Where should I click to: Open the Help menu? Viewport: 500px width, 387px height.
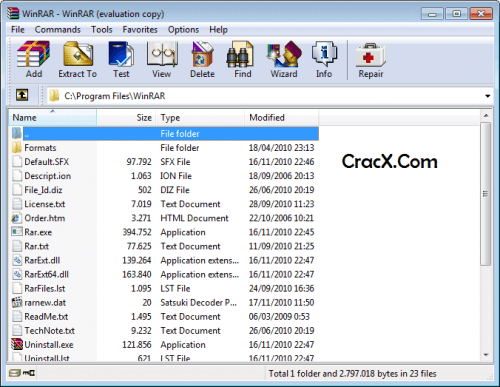(x=218, y=30)
